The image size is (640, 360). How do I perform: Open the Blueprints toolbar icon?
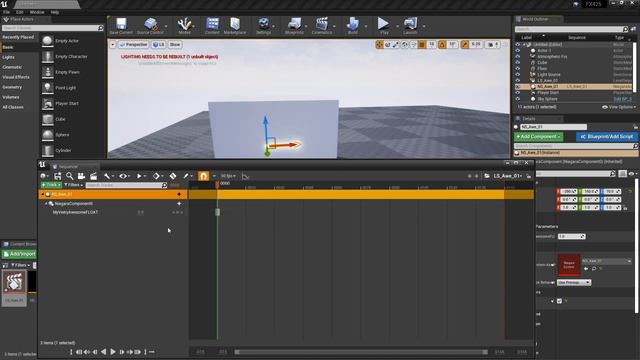(x=294, y=24)
